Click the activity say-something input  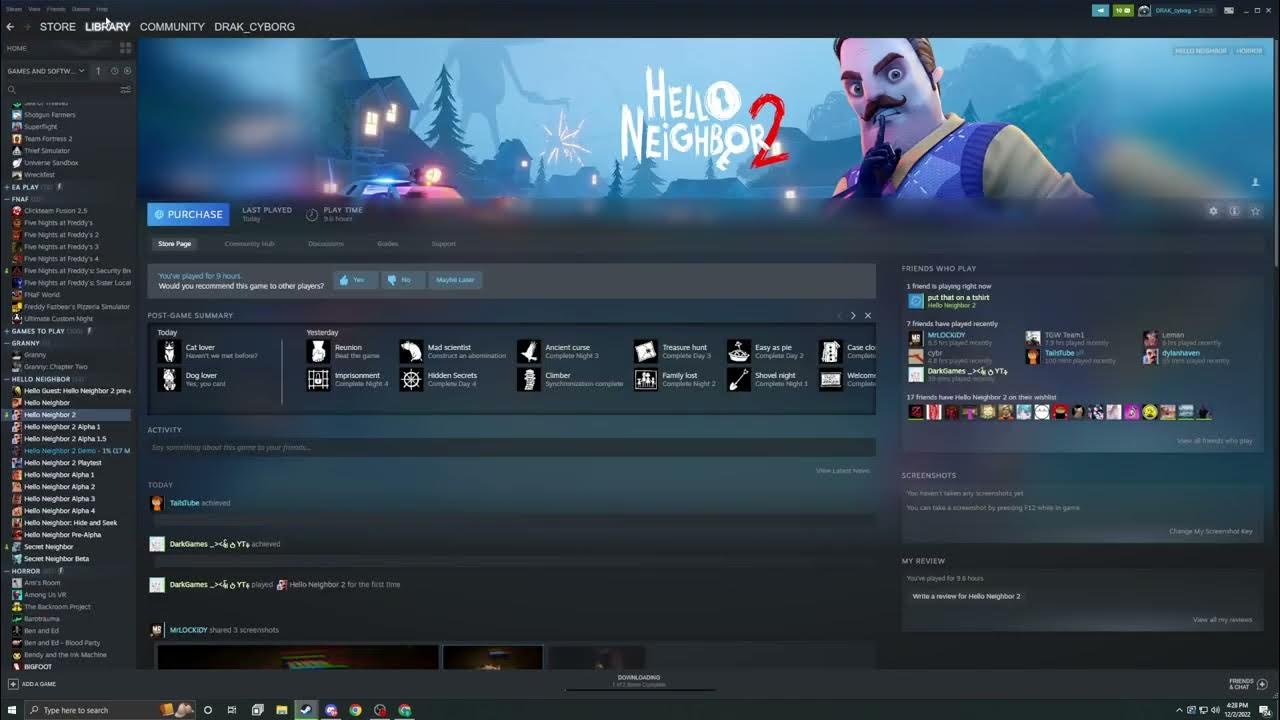[x=511, y=448]
